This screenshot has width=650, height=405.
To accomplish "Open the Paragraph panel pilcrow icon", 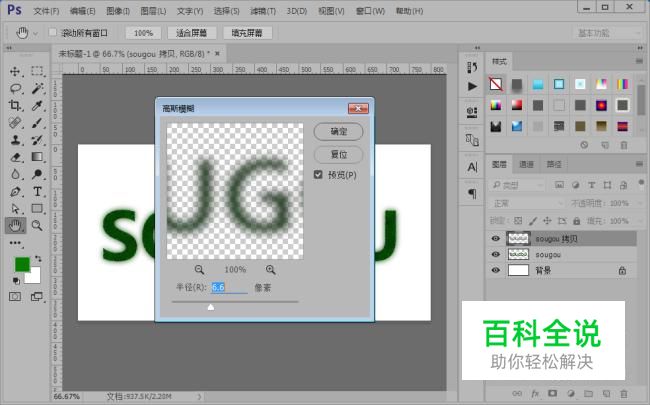I will pos(472,194).
